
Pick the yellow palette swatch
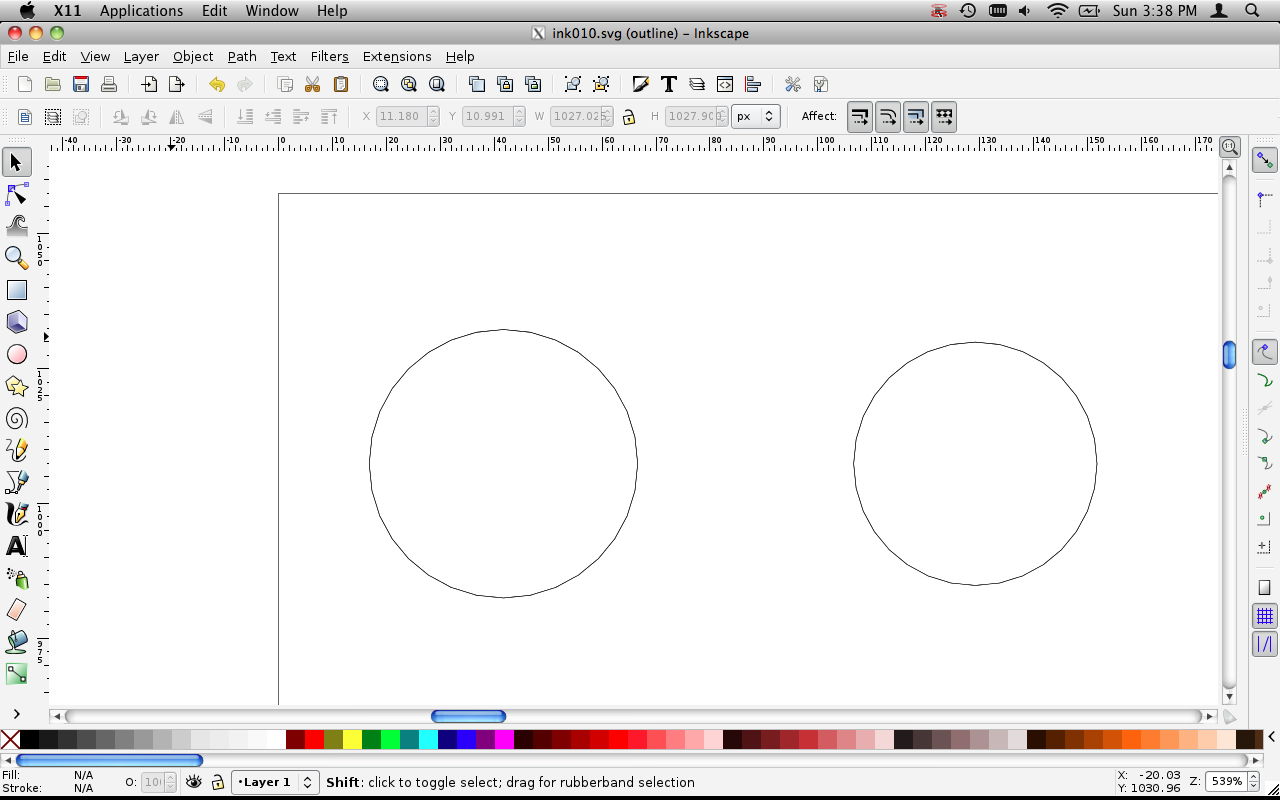pos(352,740)
